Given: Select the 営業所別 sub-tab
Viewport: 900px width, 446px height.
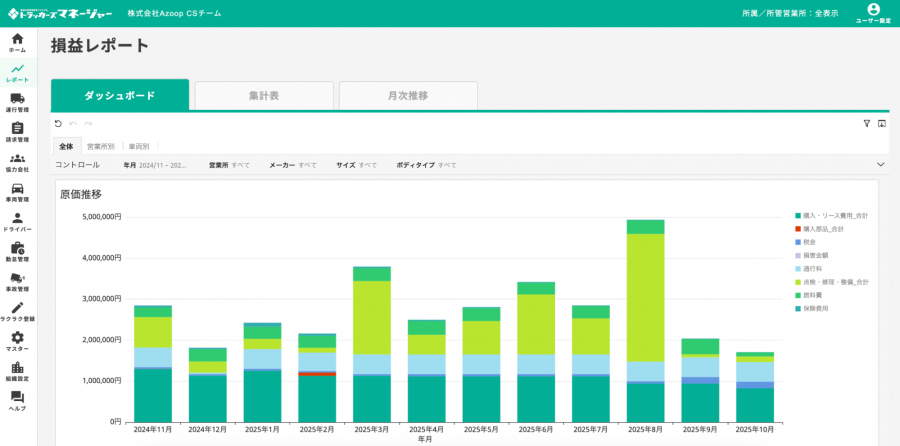Looking at the screenshot, I should [100, 146].
